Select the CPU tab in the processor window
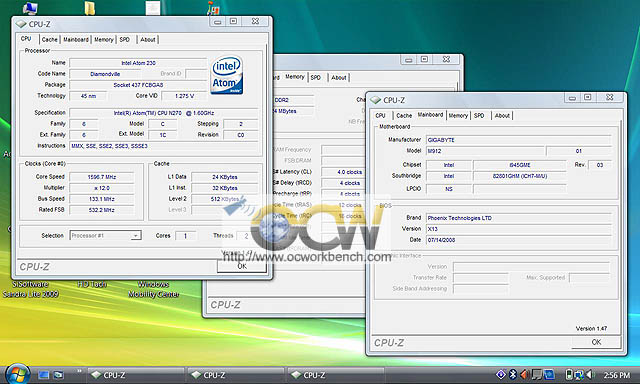 click(26, 39)
